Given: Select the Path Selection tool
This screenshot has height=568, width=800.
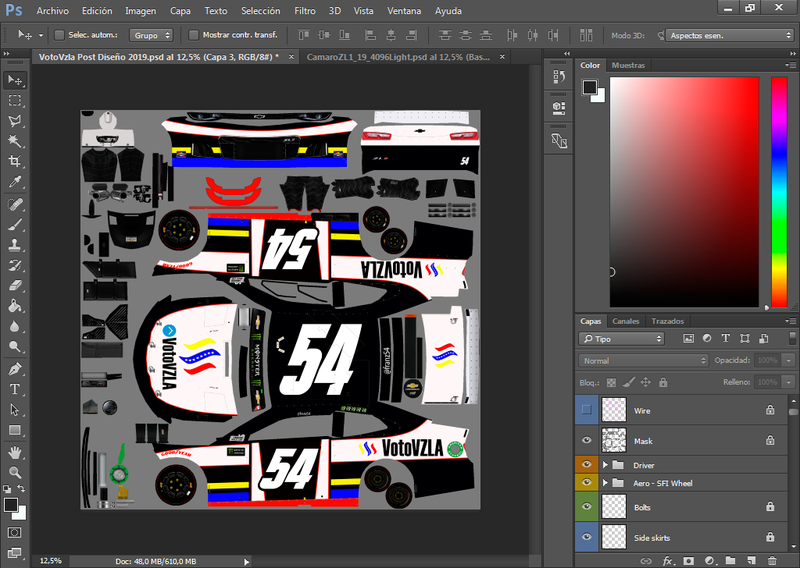Looking at the screenshot, I should click(15, 410).
